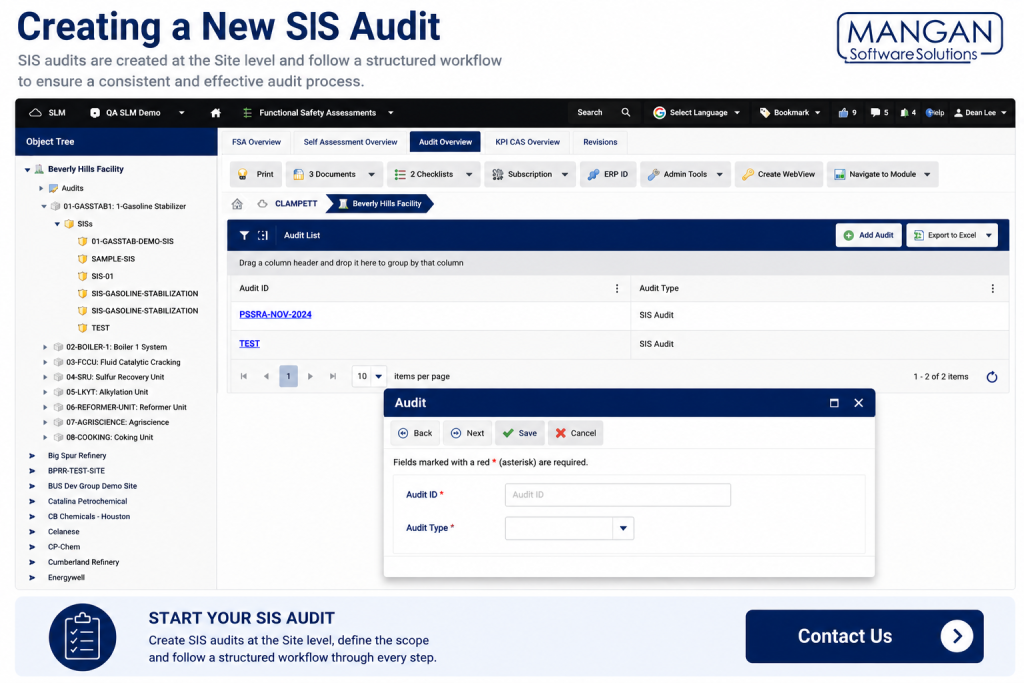Open the PSSRA-NOV-2024 audit link
The width and height of the screenshot is (1024, 683).
click(275, 315)
